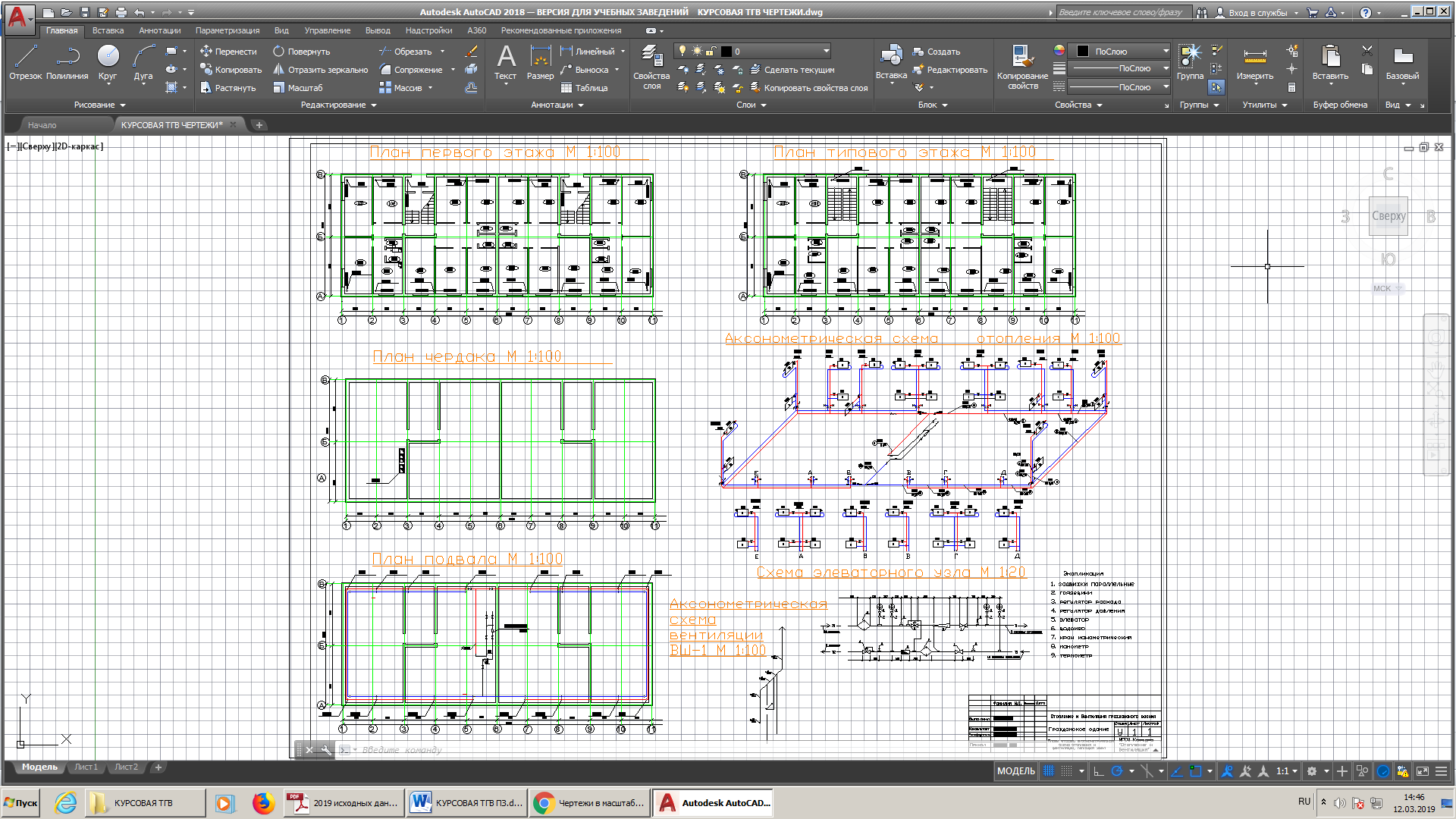Toggle the grid display in status bar
Viewport: 1456px width, 819px height.
coord(1048,771)
